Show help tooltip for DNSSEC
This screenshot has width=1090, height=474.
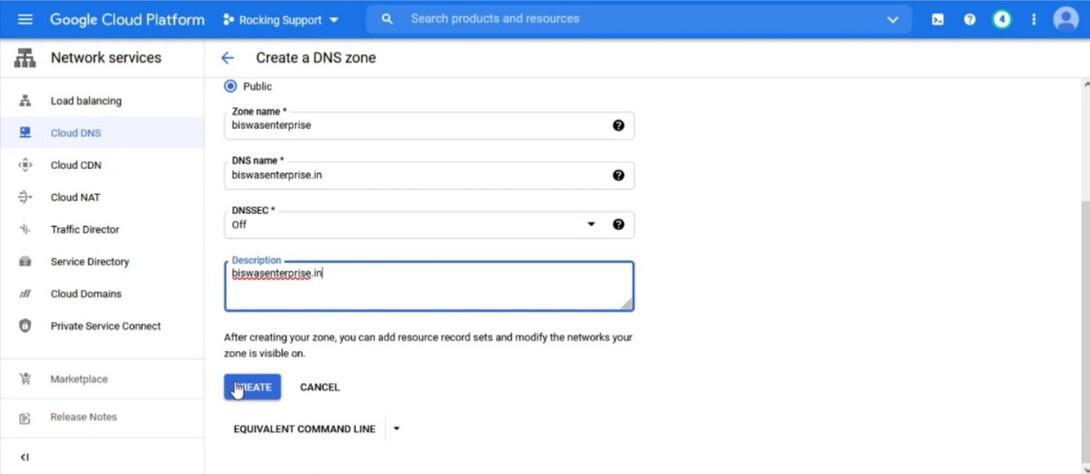(x=618, y=224)
